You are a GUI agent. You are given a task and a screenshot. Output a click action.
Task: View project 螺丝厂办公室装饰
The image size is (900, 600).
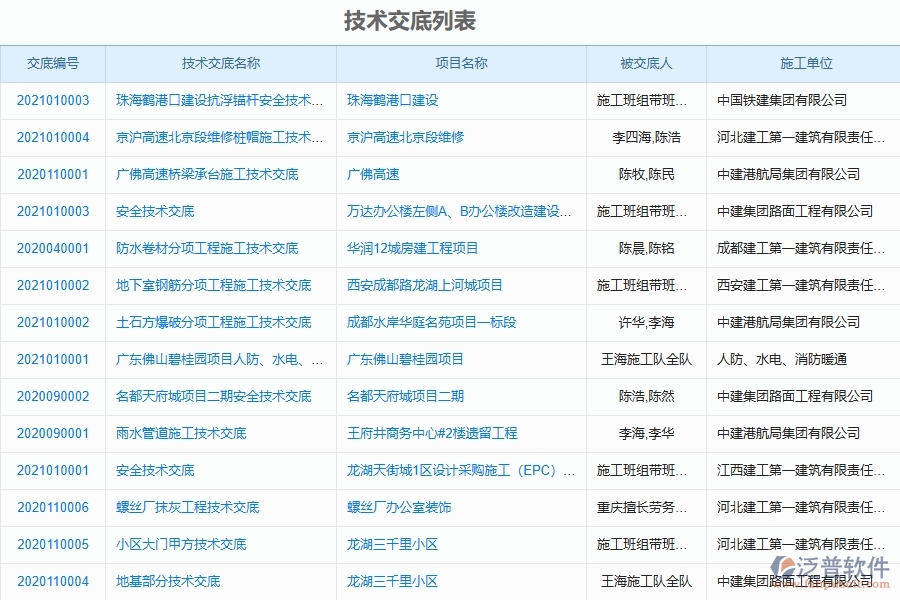pyautogui.click(x=396, y=507)
